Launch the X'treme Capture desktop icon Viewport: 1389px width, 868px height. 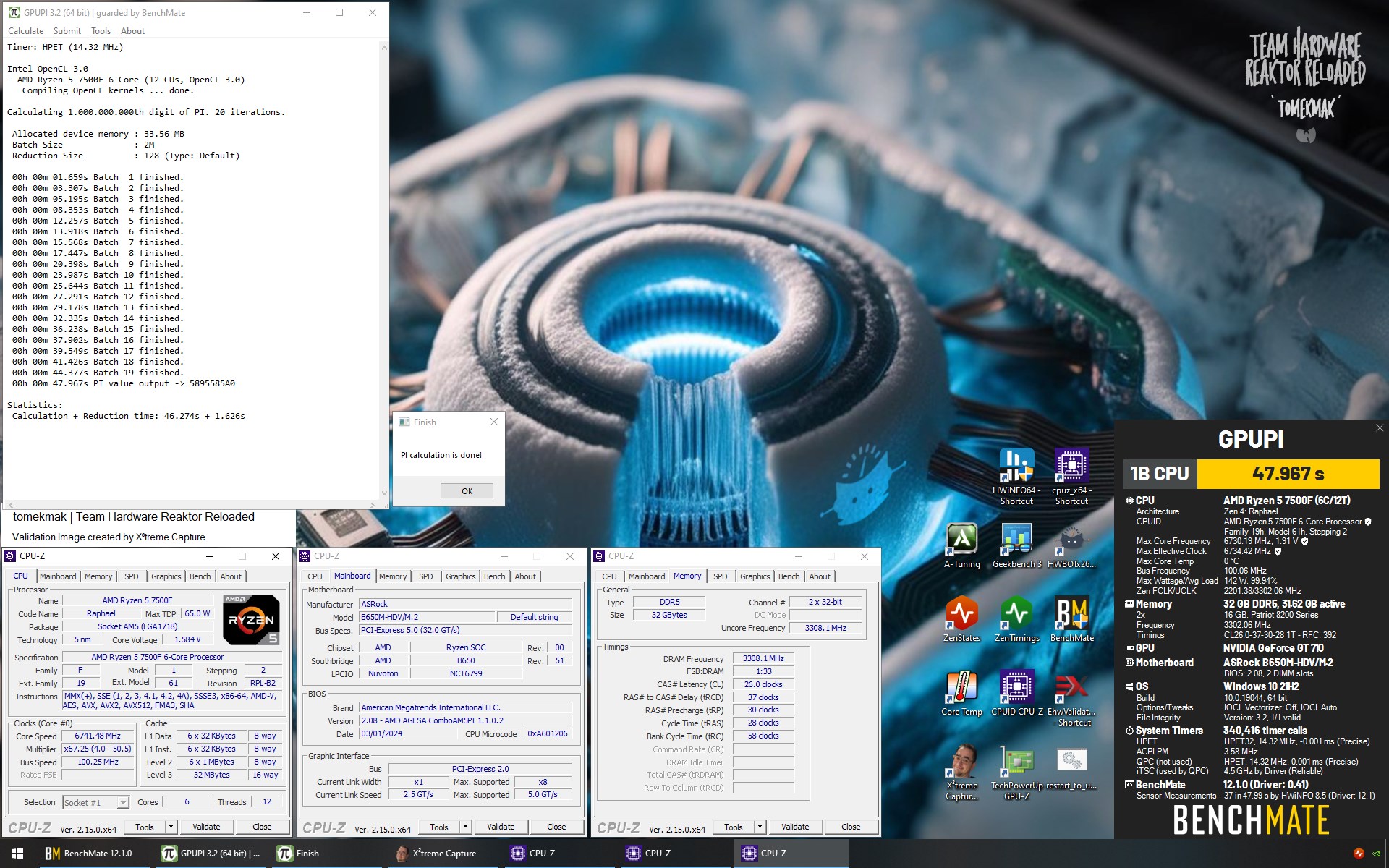pyautogui.click(x=961, y=773)
